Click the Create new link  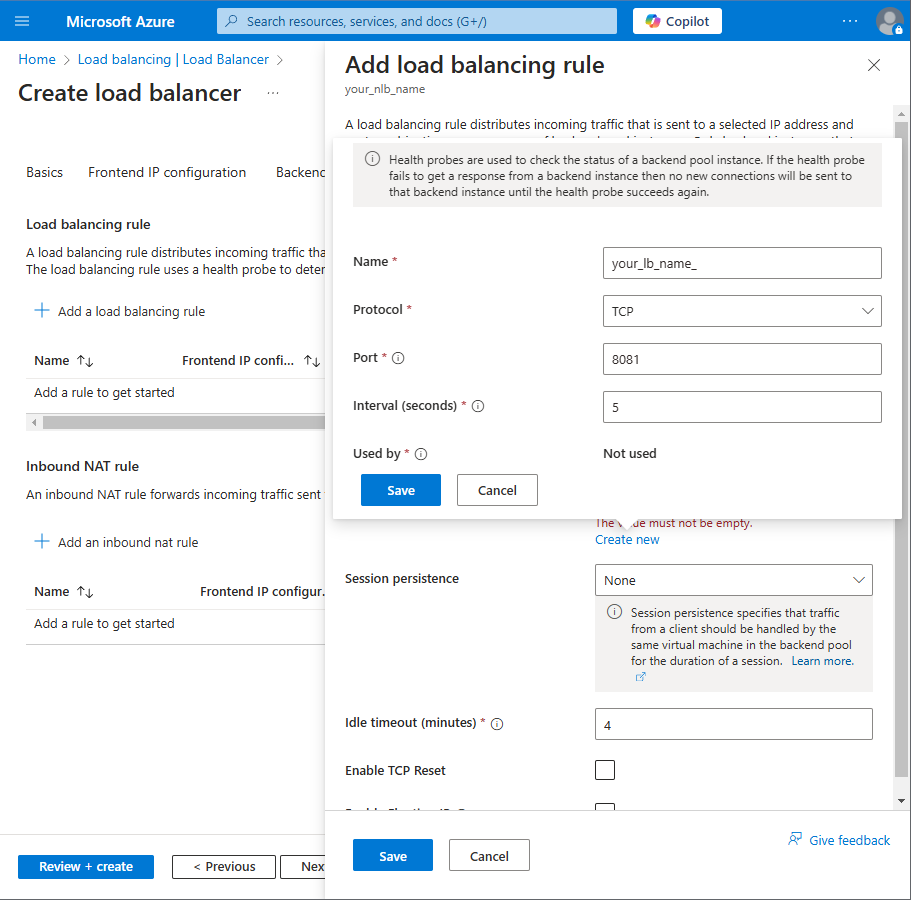coord(627,540)
